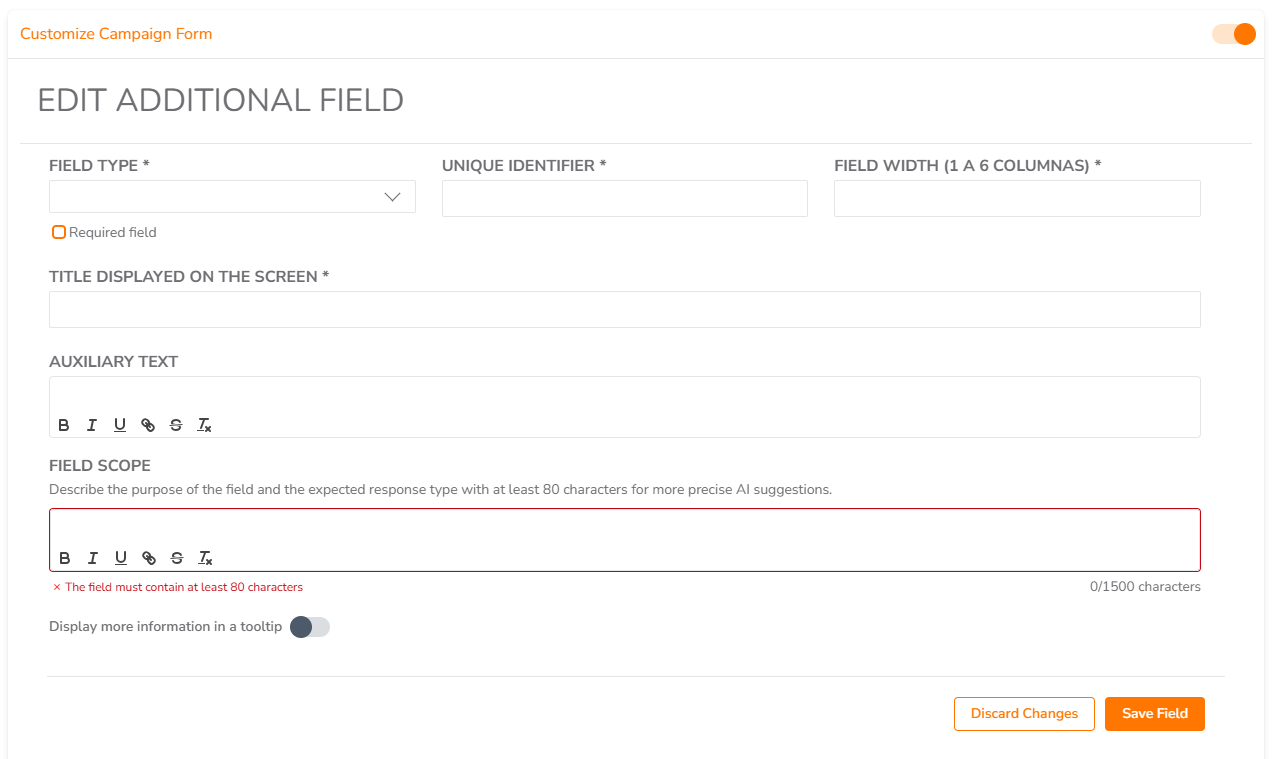
Task: Apply strikethrough in Field Scope toolbar
Action: (177, 558)
